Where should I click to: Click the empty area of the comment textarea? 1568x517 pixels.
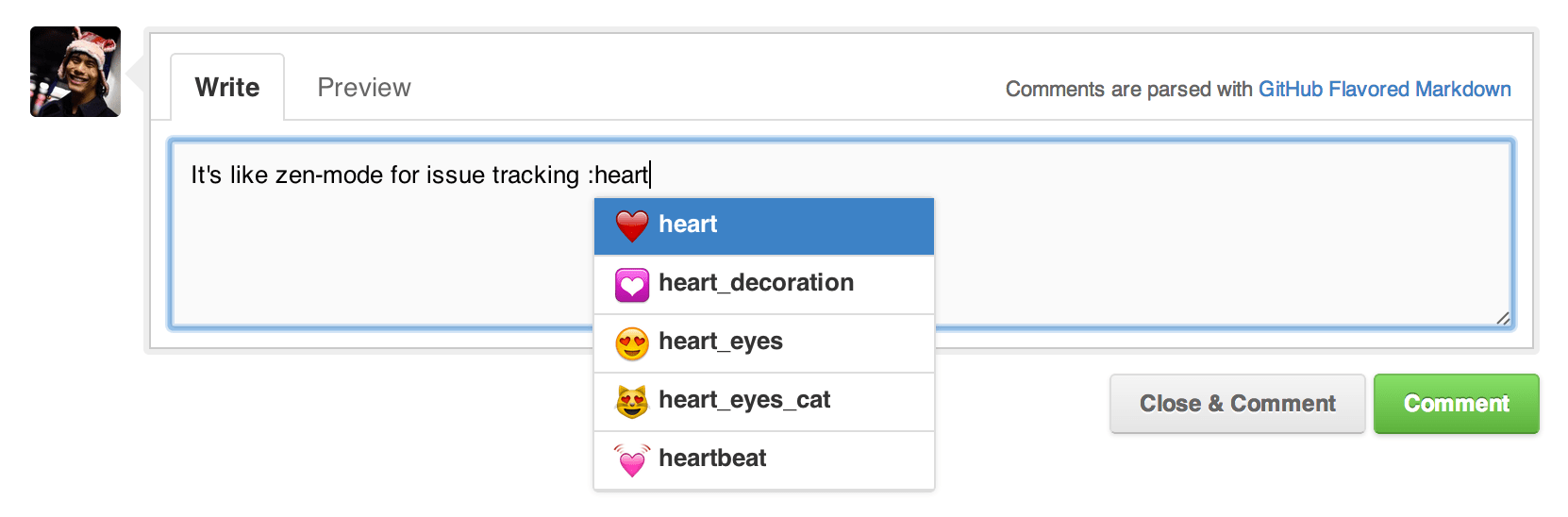pyautogui.click(x=377, y=264)
